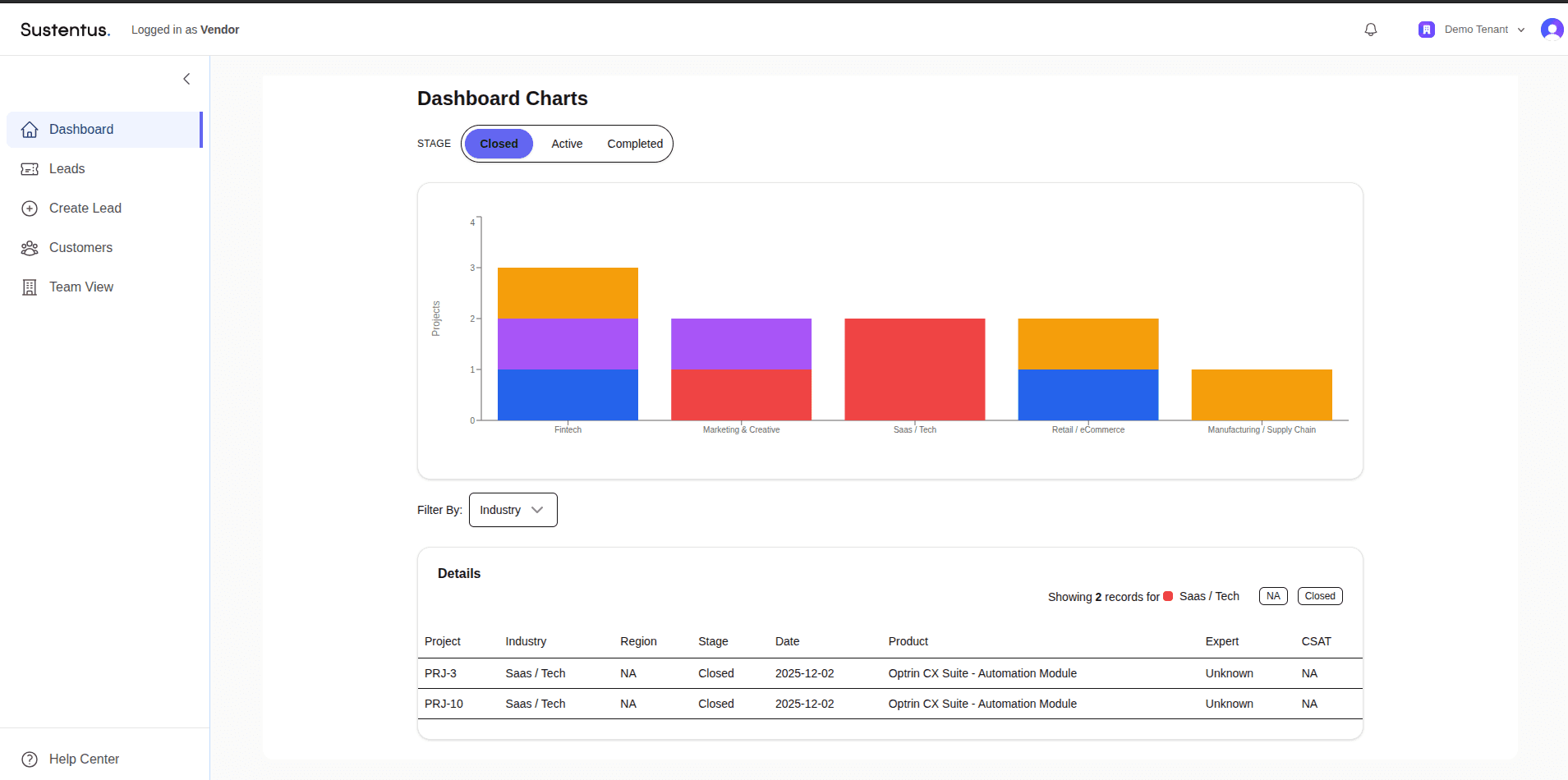This screenshot has height=780, width=1568.
Task: Click purple segment of Fintech bar
Action: tap(568, 344)
